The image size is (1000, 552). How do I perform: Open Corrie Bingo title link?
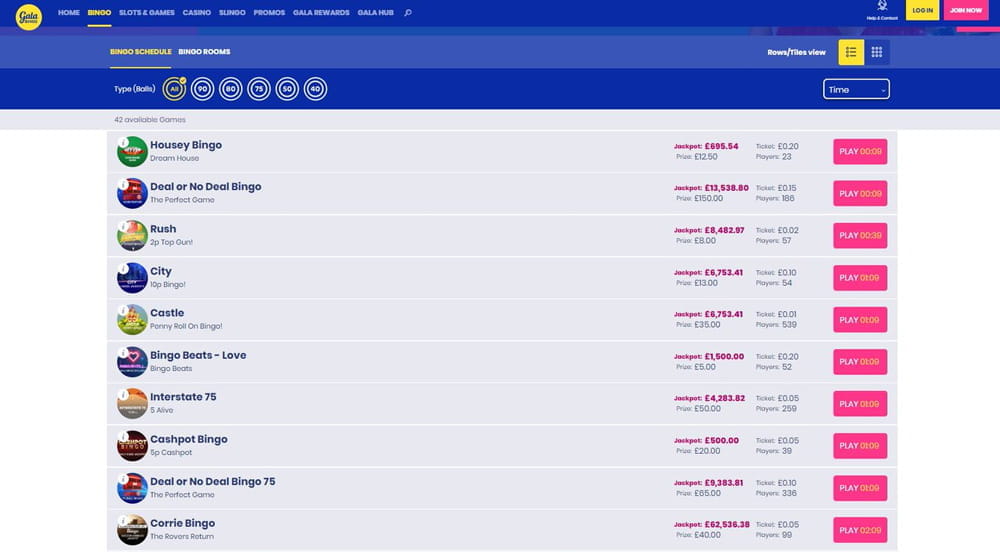(x=182, y=523)
